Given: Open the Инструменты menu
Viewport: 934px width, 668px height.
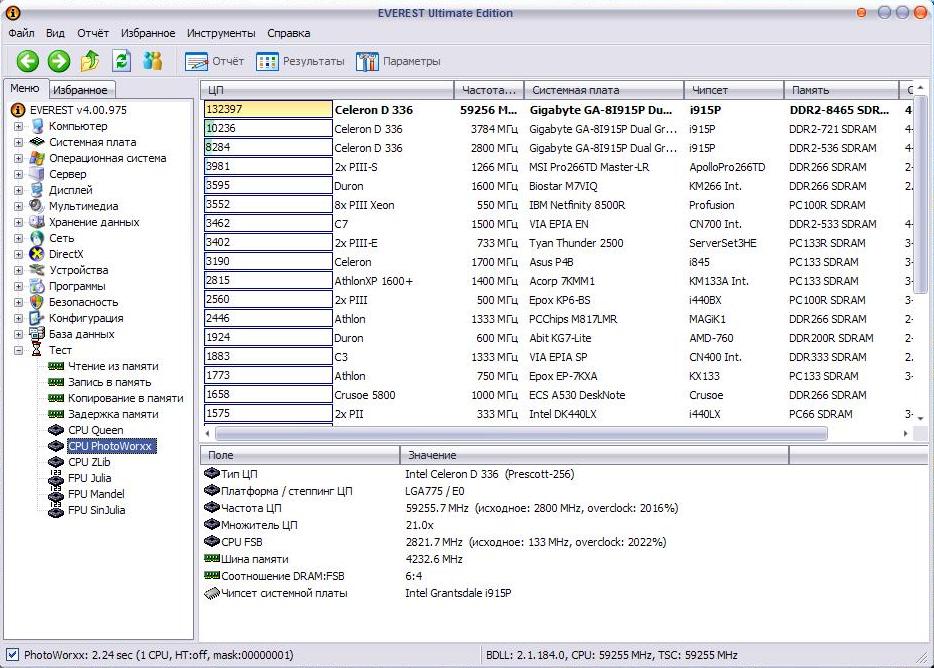Looking at the screenshot, I should click(x=221, y=33).
